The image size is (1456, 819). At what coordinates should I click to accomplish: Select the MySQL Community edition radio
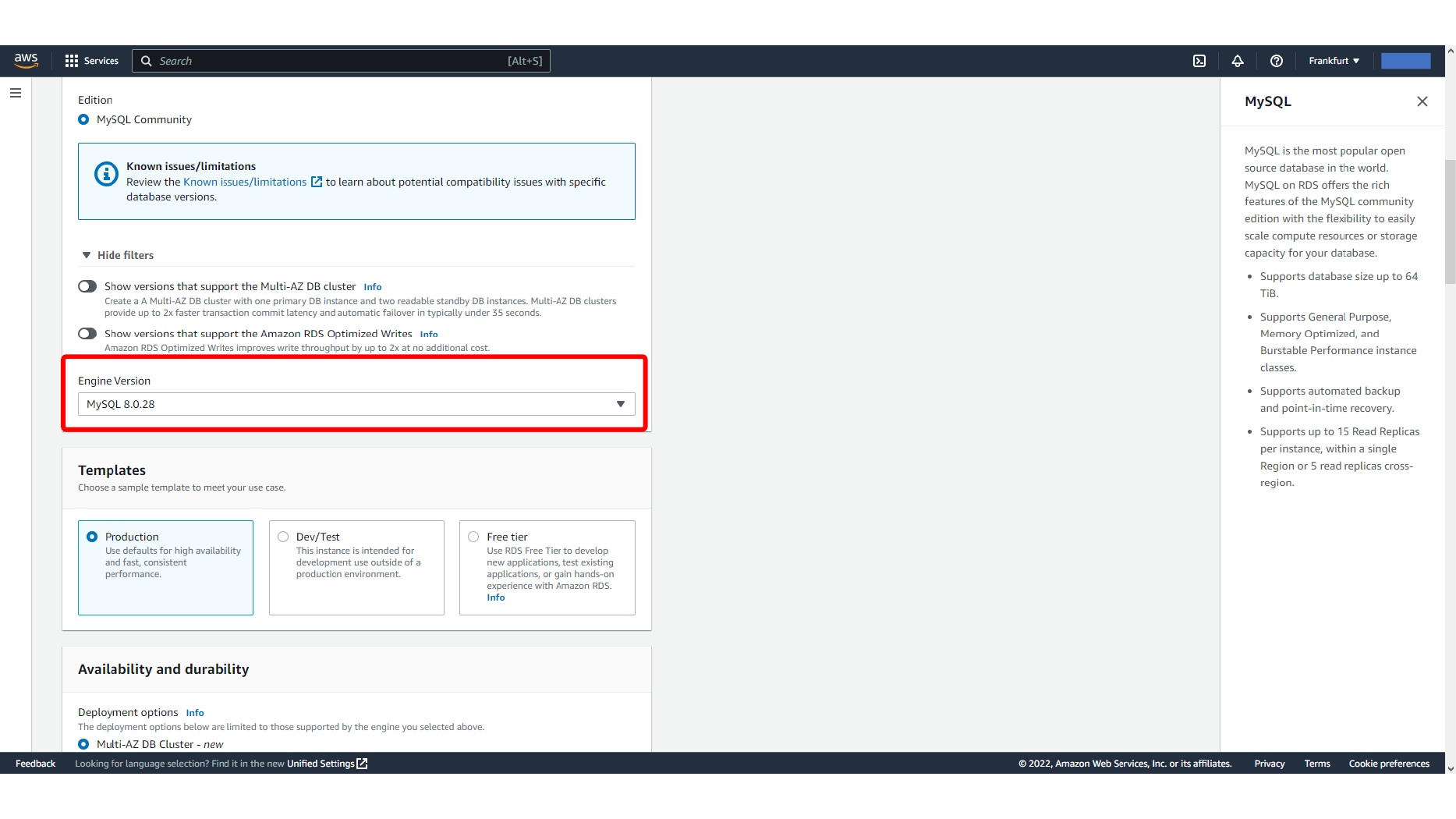click(x=83, y=119)
